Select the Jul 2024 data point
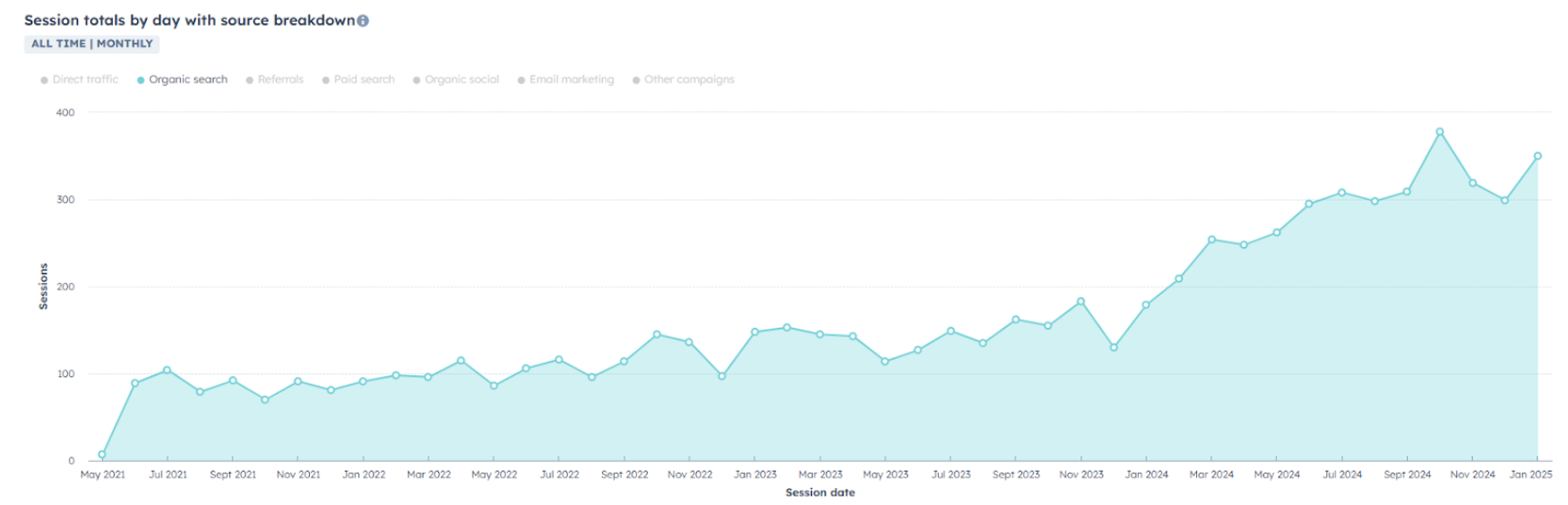 point(1341,193)
